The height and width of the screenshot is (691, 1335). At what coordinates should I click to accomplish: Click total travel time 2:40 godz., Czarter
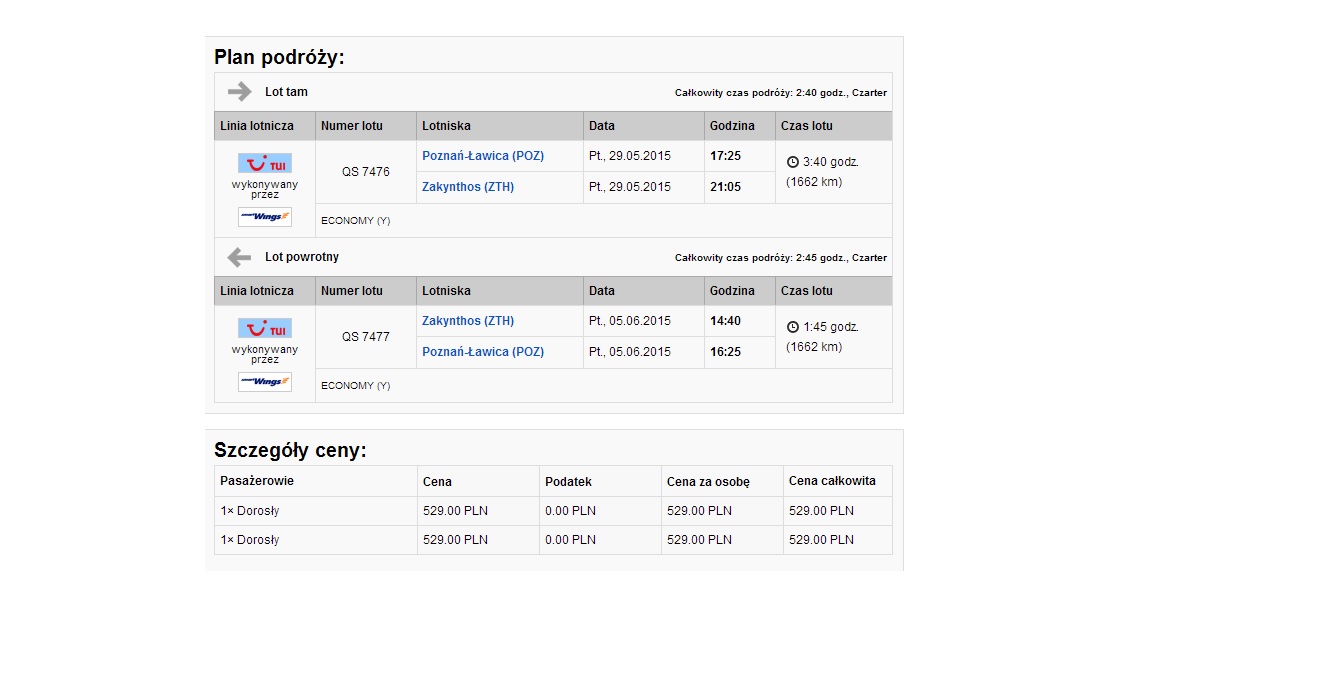[781, 93]
